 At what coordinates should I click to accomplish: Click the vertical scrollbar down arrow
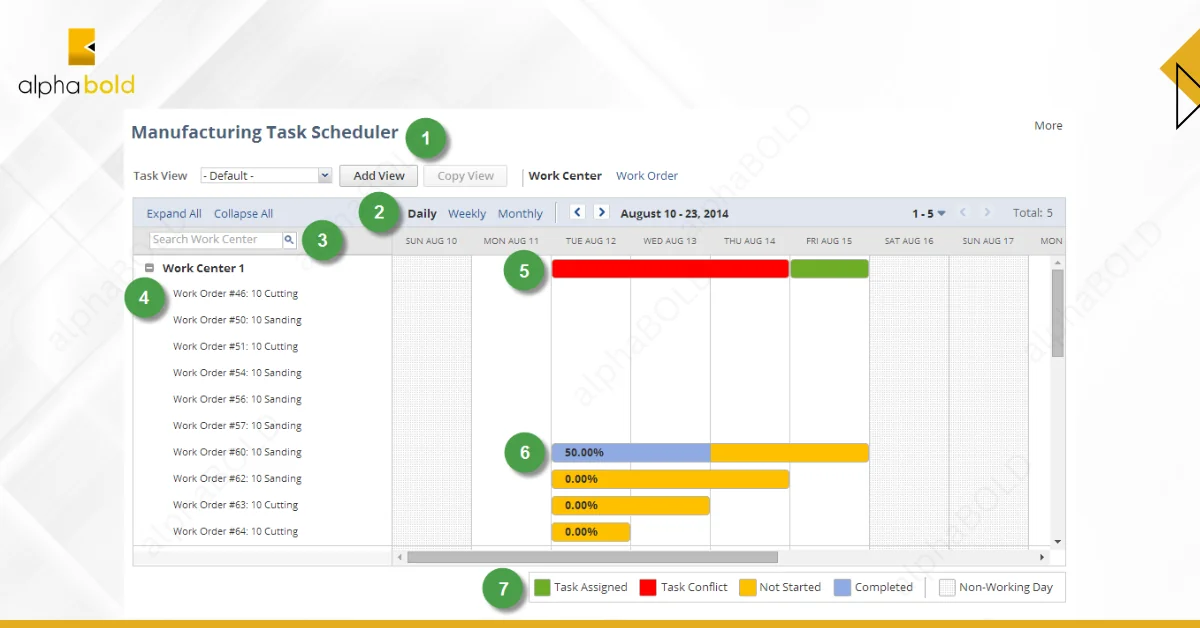pyautogui.click(x=1058, y=540)
